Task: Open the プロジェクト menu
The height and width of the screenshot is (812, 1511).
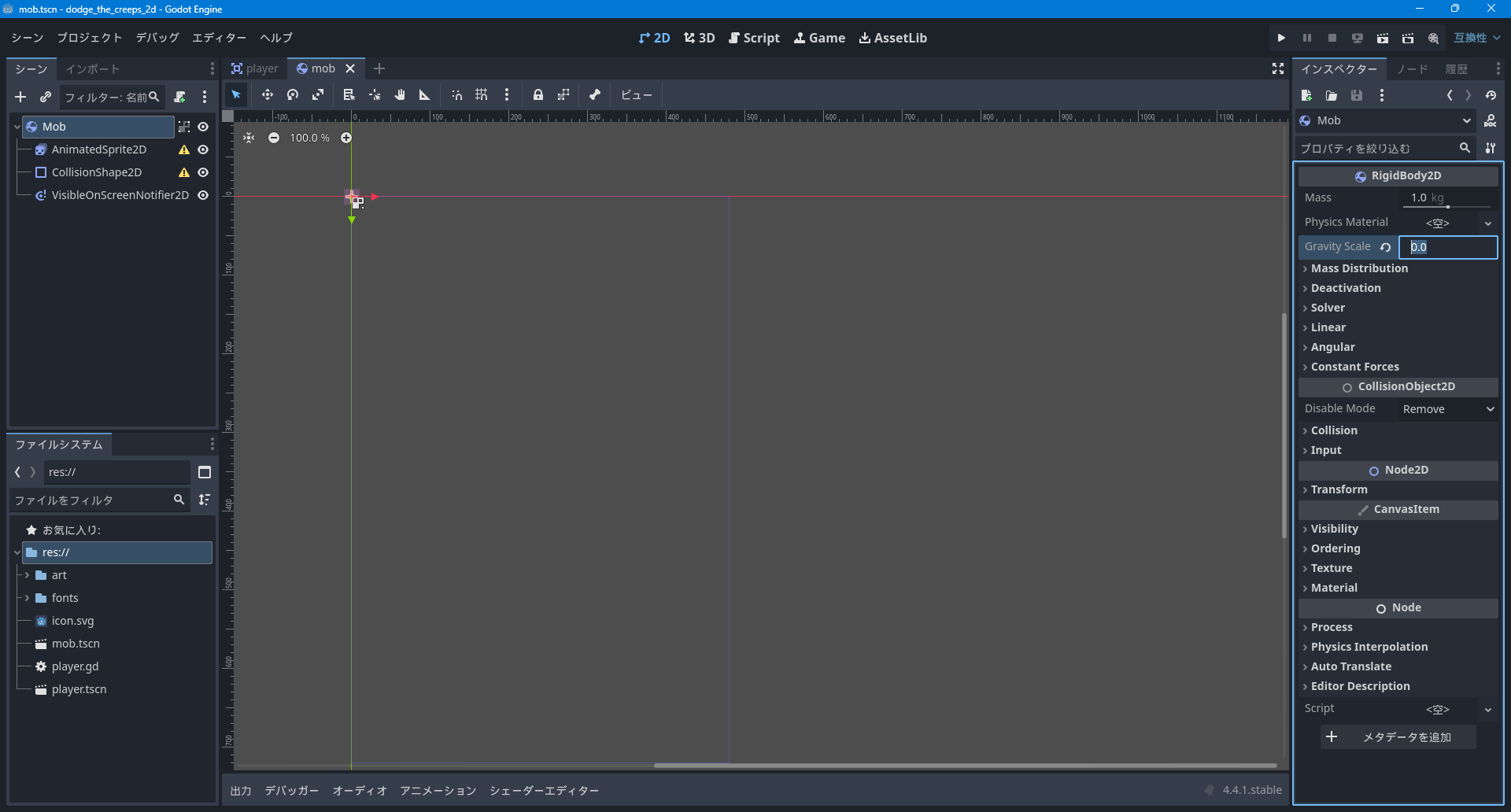Action: coord(90,38)
